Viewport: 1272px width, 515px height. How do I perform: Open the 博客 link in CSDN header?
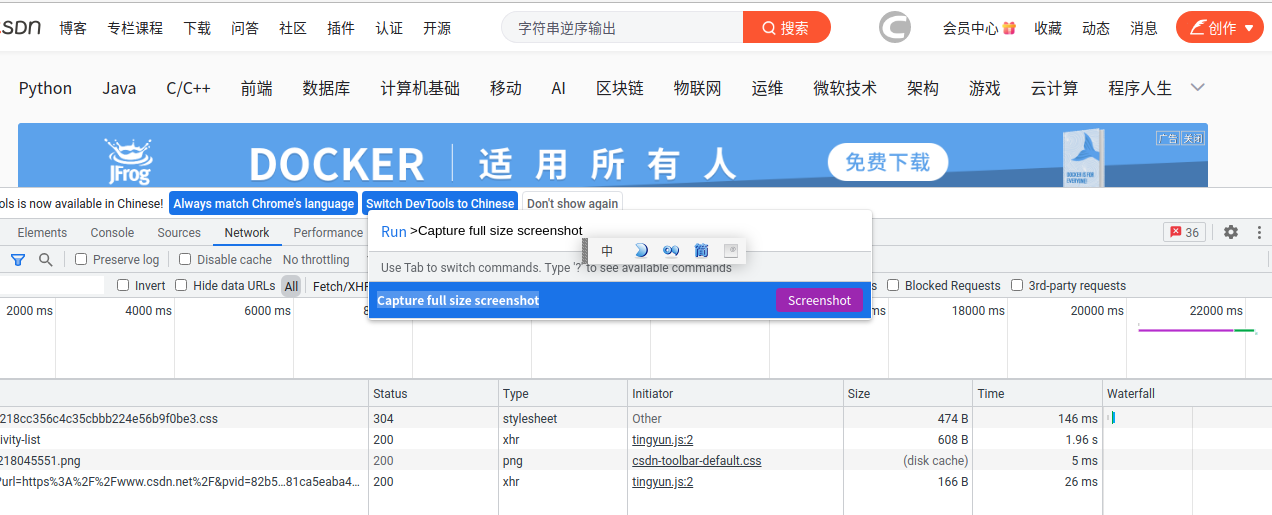click(x=73, y=28)
